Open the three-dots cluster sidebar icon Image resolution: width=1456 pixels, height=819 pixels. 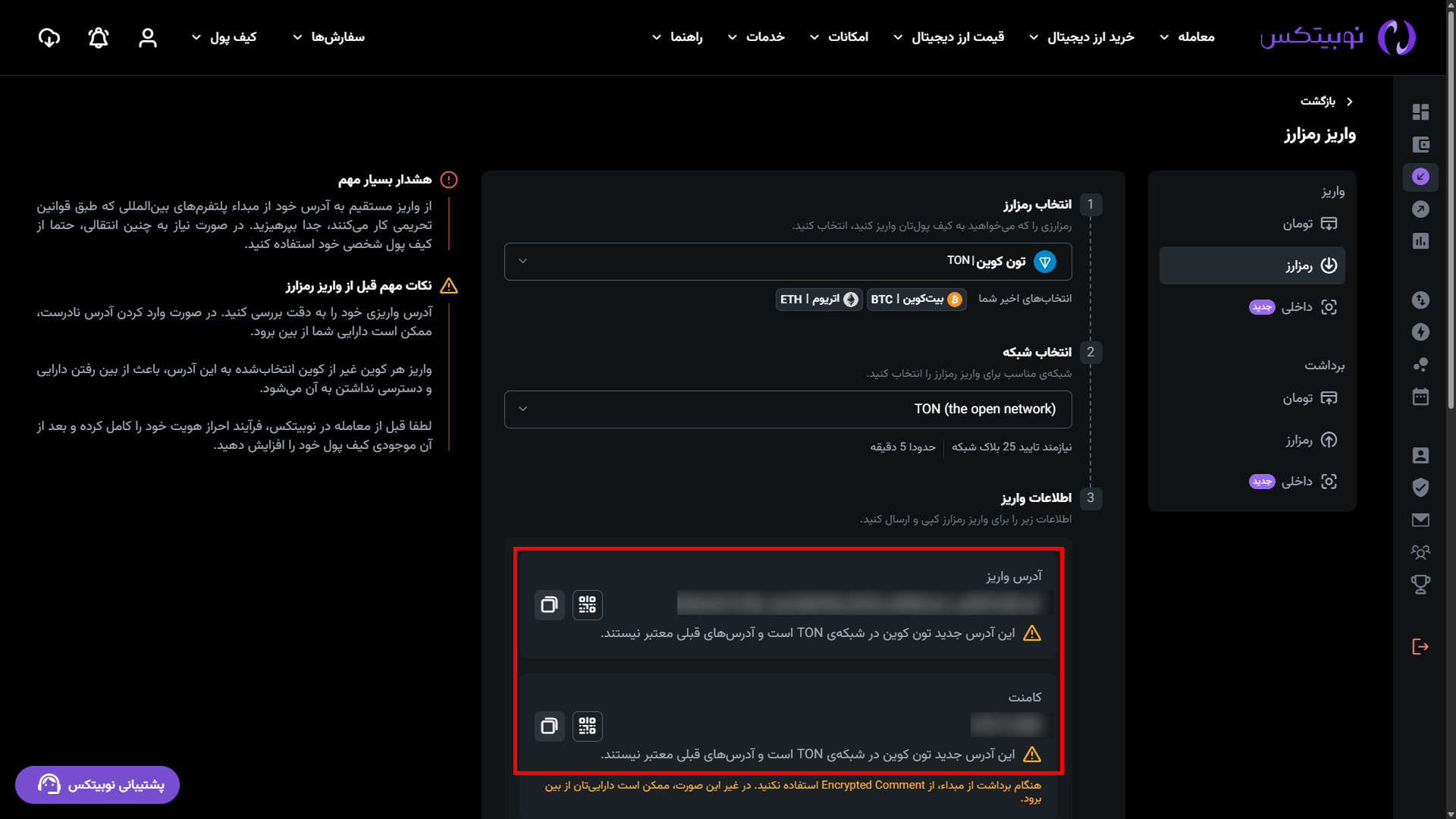[1420, 365]
